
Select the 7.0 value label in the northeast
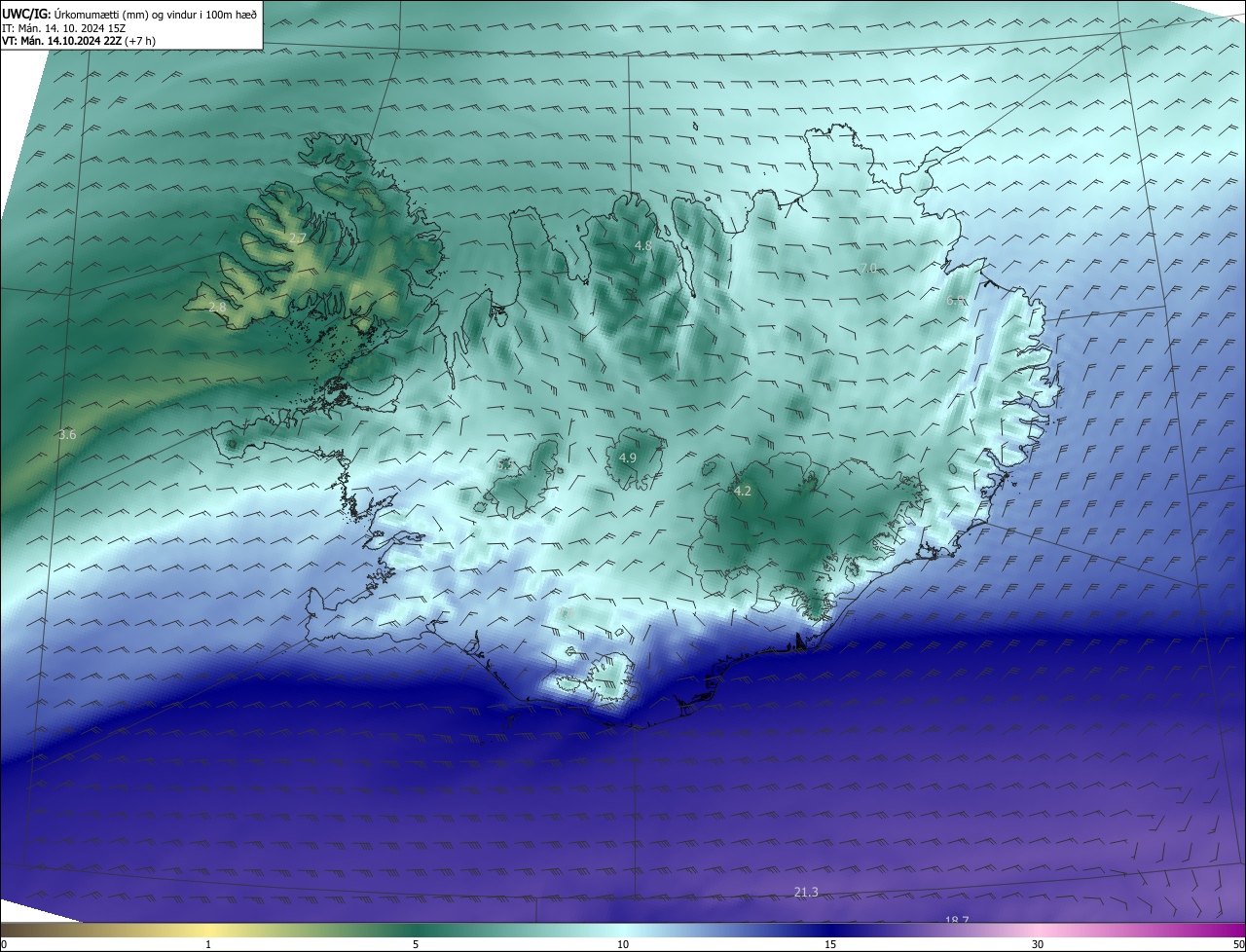(868, 268)
